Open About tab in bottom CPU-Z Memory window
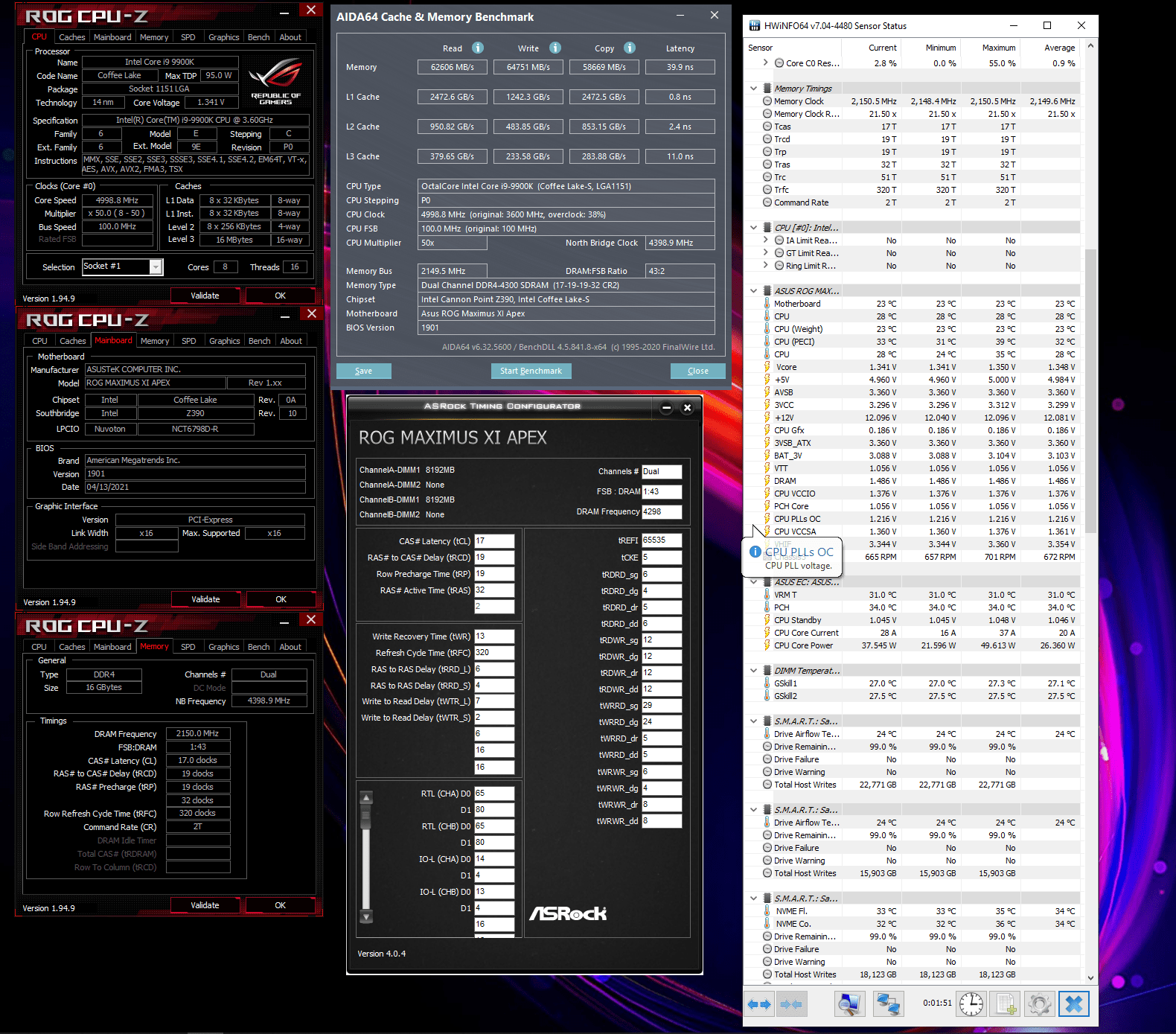 [x=290, y=647]
